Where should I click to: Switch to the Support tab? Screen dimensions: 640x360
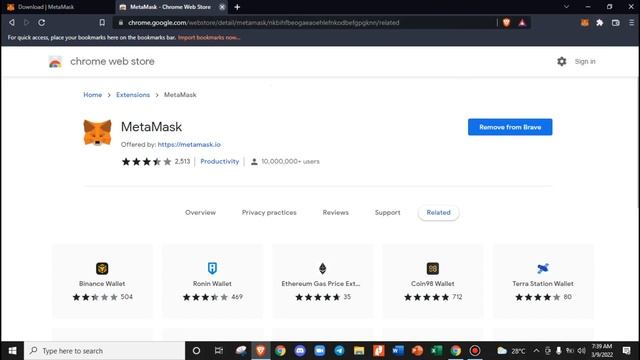click(x=387, y=212)
